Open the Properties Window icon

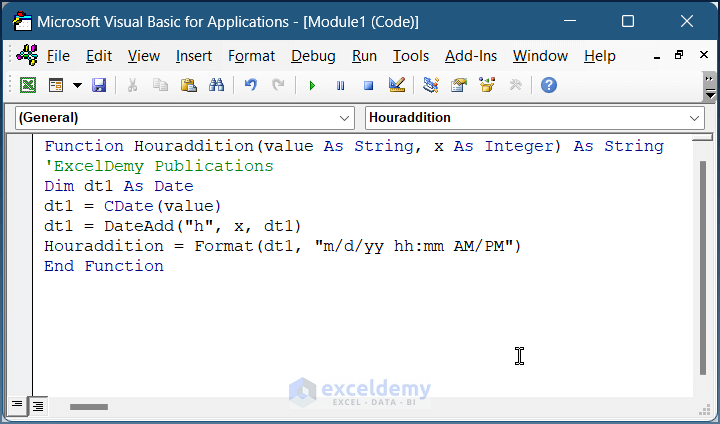(459, 86)
